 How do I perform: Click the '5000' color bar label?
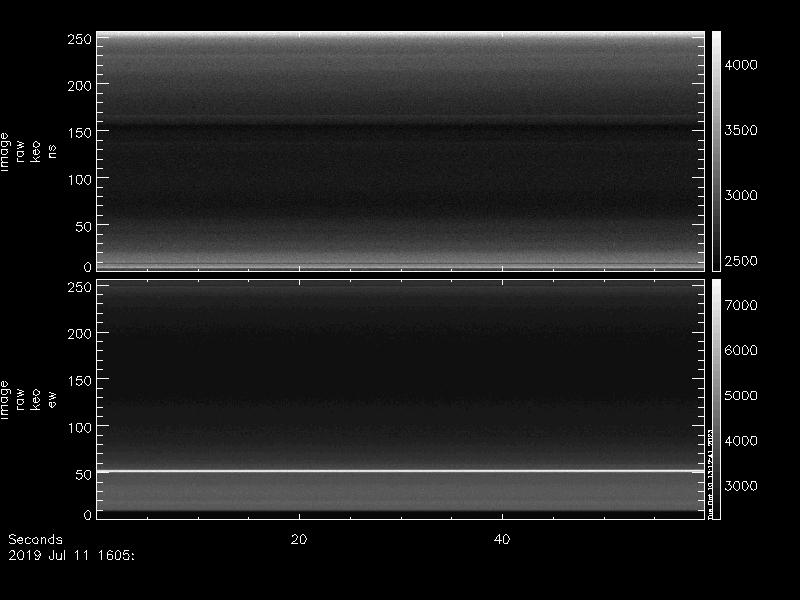[741, 395]
